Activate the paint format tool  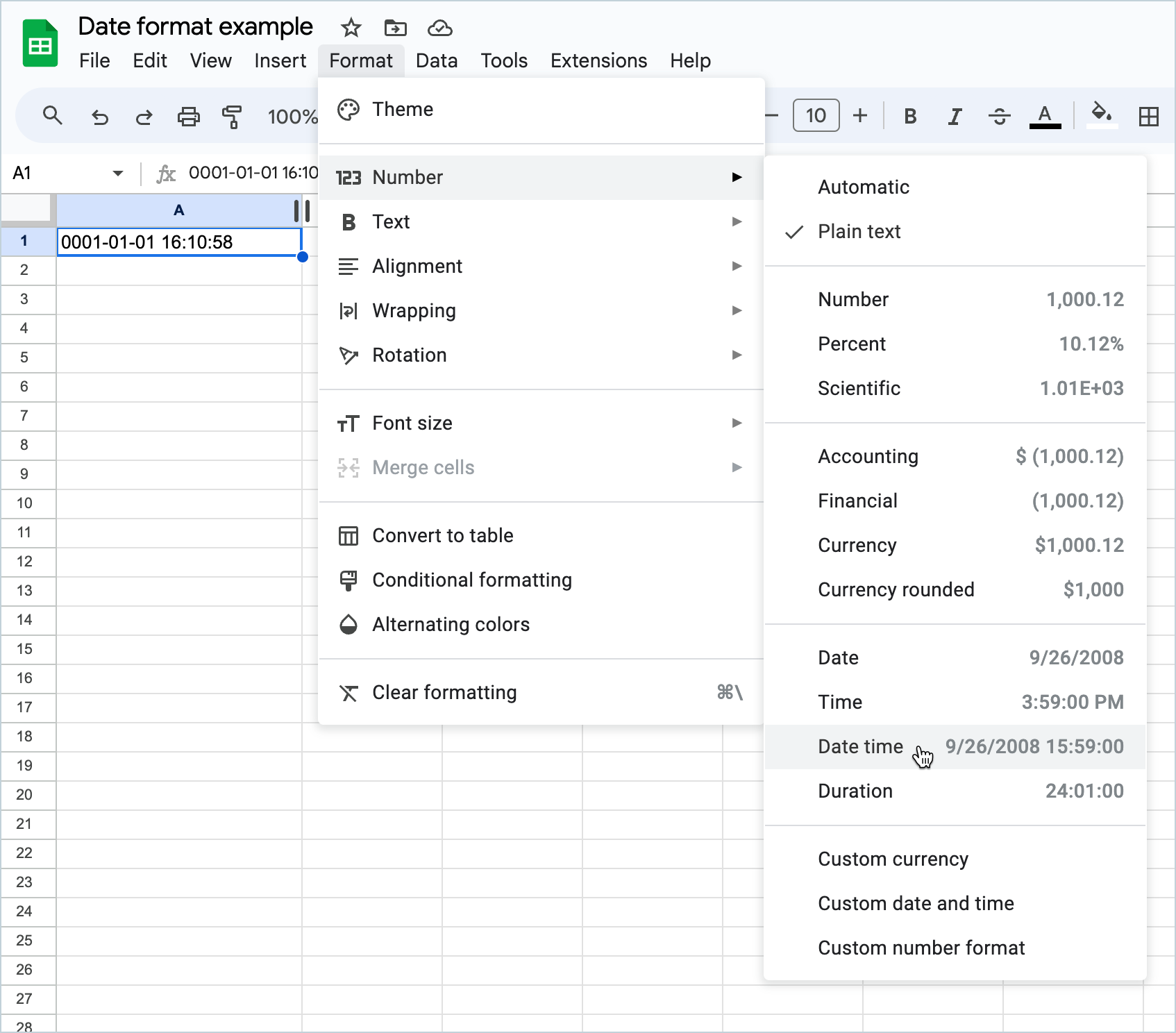tap(232, 116)
